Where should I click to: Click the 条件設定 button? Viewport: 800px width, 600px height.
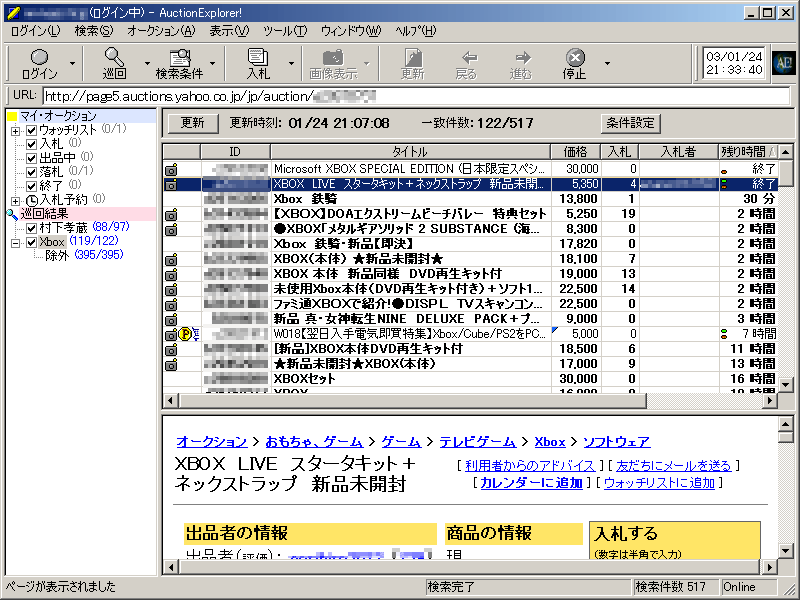[x=630, y=123]
